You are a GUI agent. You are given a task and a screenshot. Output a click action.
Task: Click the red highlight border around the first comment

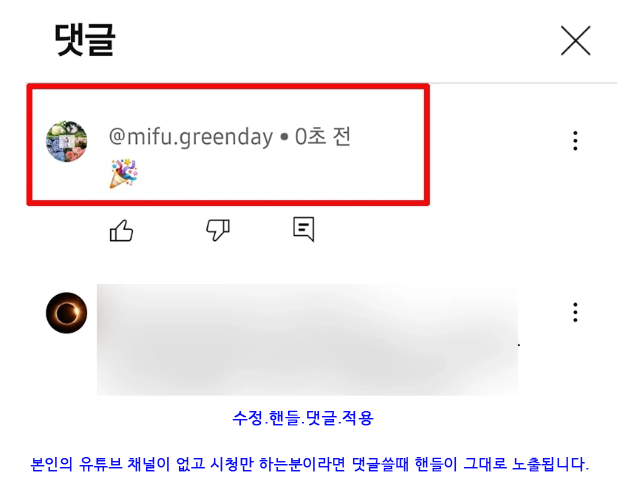(x=228, y=86)
